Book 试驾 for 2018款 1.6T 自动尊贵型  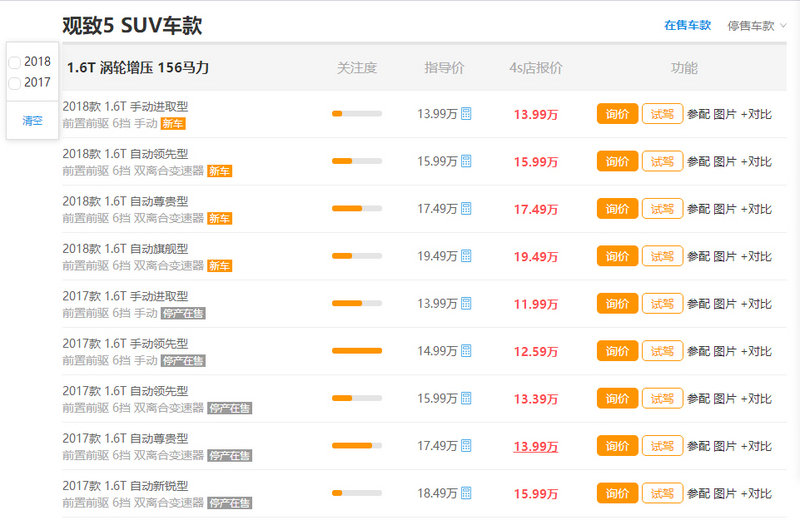pyautogui.click(x=662, y=209)
